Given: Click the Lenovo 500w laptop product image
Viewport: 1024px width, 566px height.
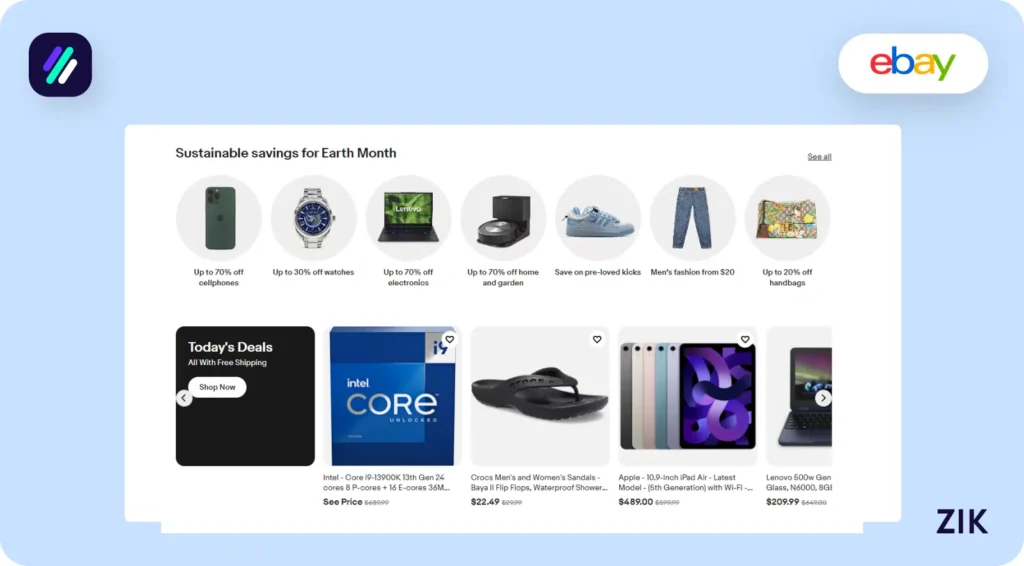Looking at the screenshot, I should [799, 397].
